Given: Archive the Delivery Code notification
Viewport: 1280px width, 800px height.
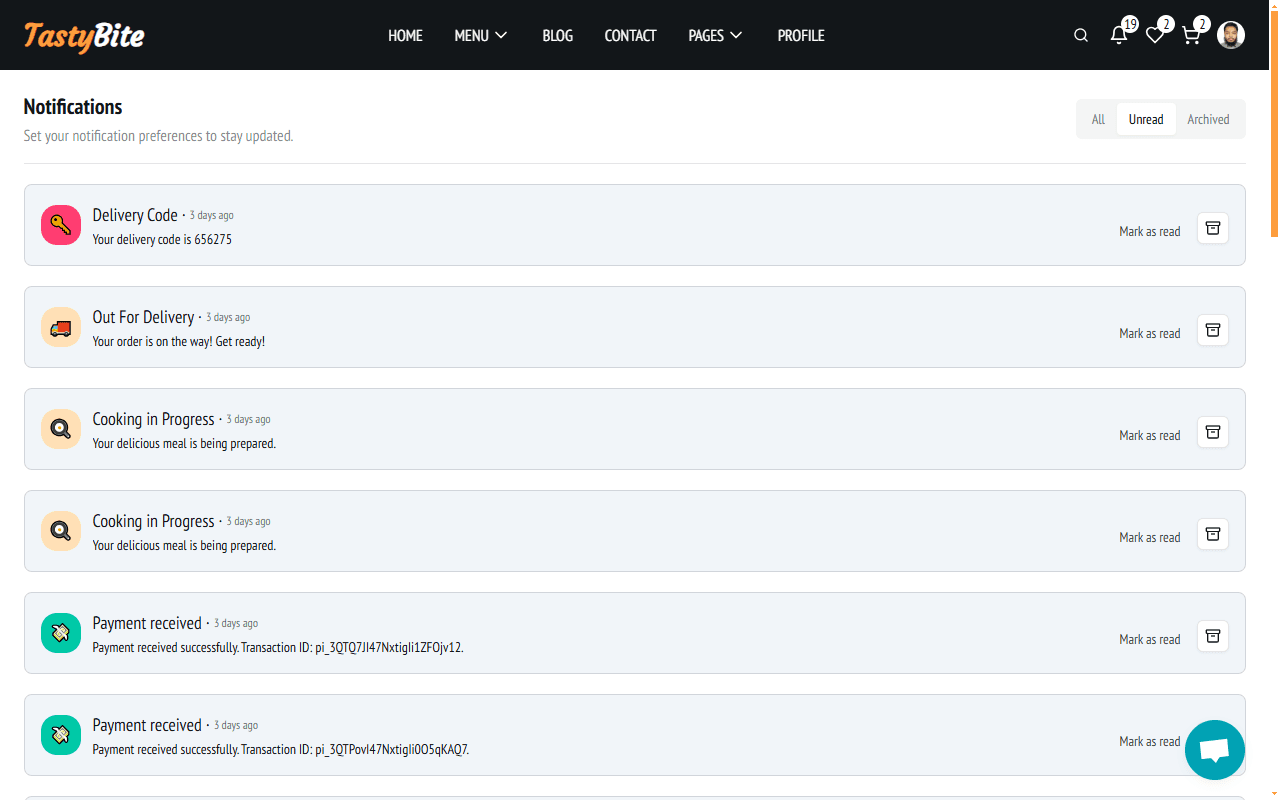Looking at the screenshot, I should point(1212,228).
